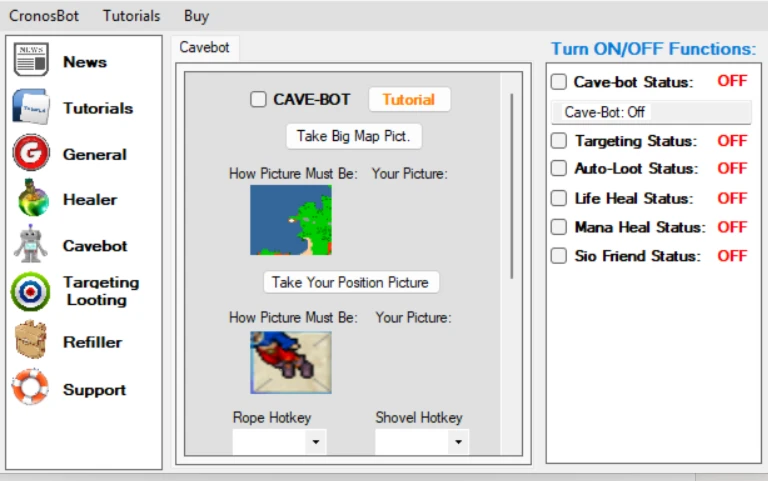Enable Mana Heal Status checkbox
The width and height of the screenshot is (768, 481).
click(x=559, y=227)
